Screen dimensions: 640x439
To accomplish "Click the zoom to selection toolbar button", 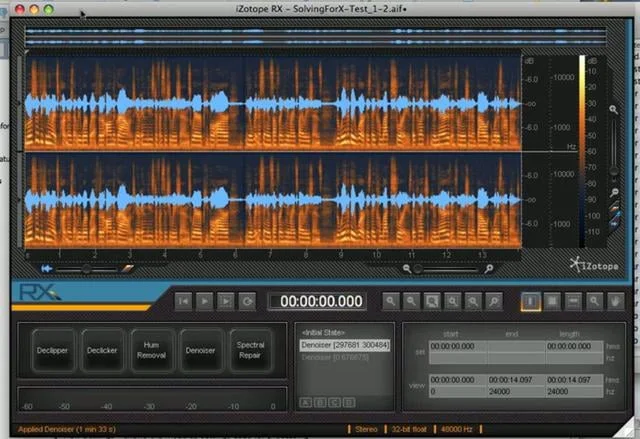I will [x=432, y=301].
